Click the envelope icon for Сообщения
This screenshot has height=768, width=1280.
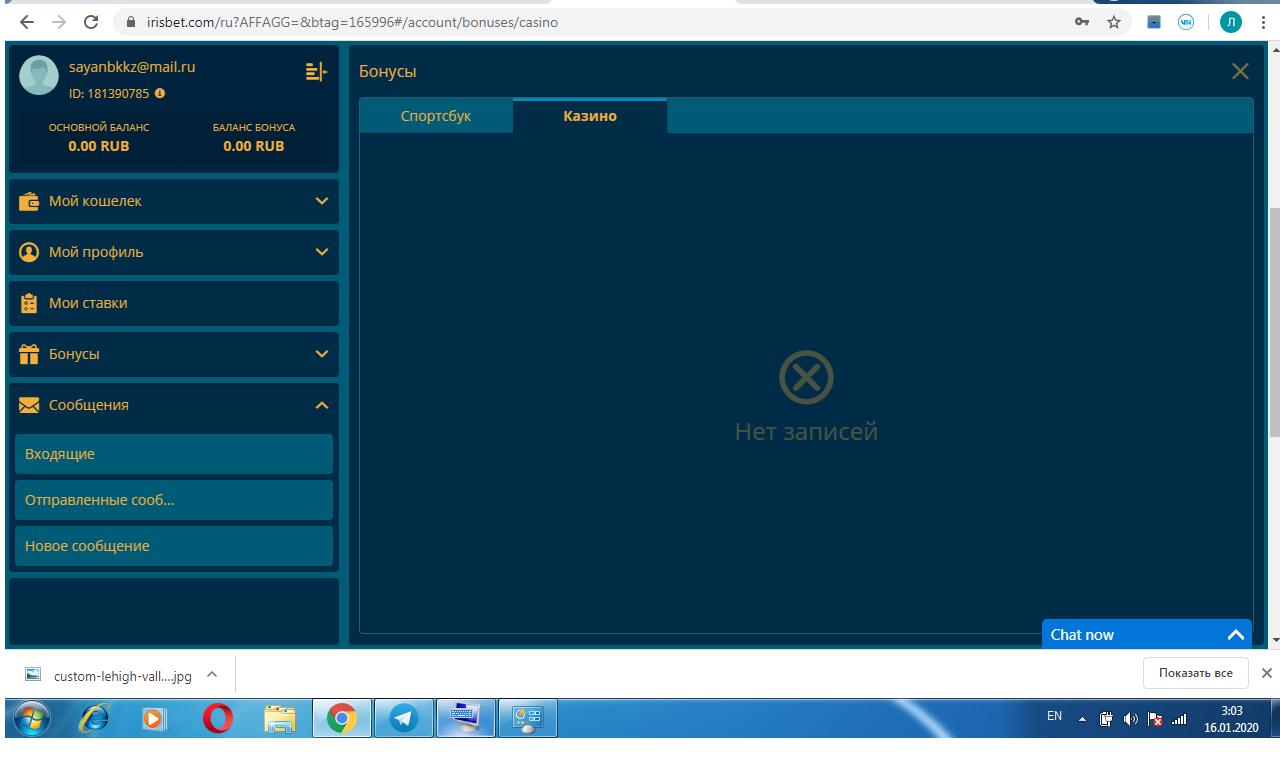pyautogui.click(x=29, y=405)
